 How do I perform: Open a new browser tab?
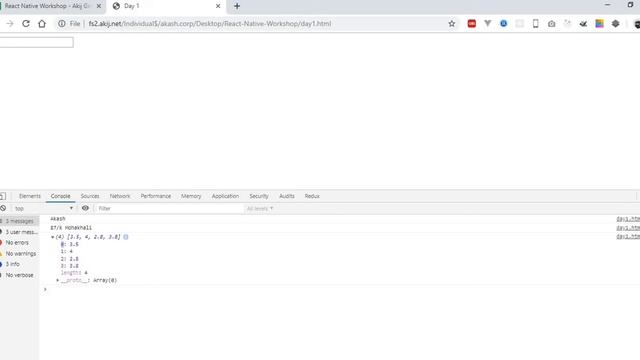tap(237, 6)
